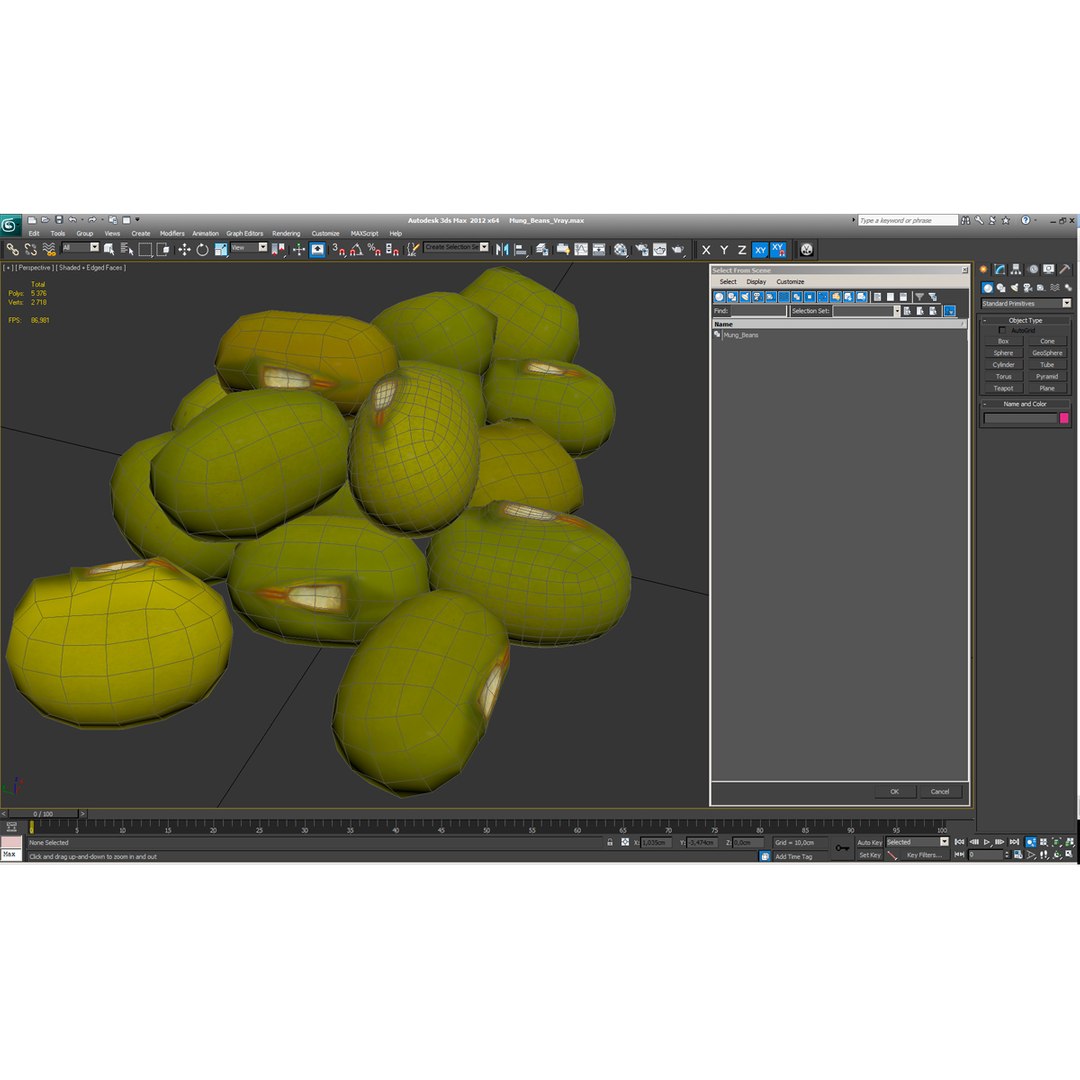Image resolution: width=1080 pixels, height=1080 pixels.
Task: Click Cancel in Select From Scene dialog
Action: (940, 792)
